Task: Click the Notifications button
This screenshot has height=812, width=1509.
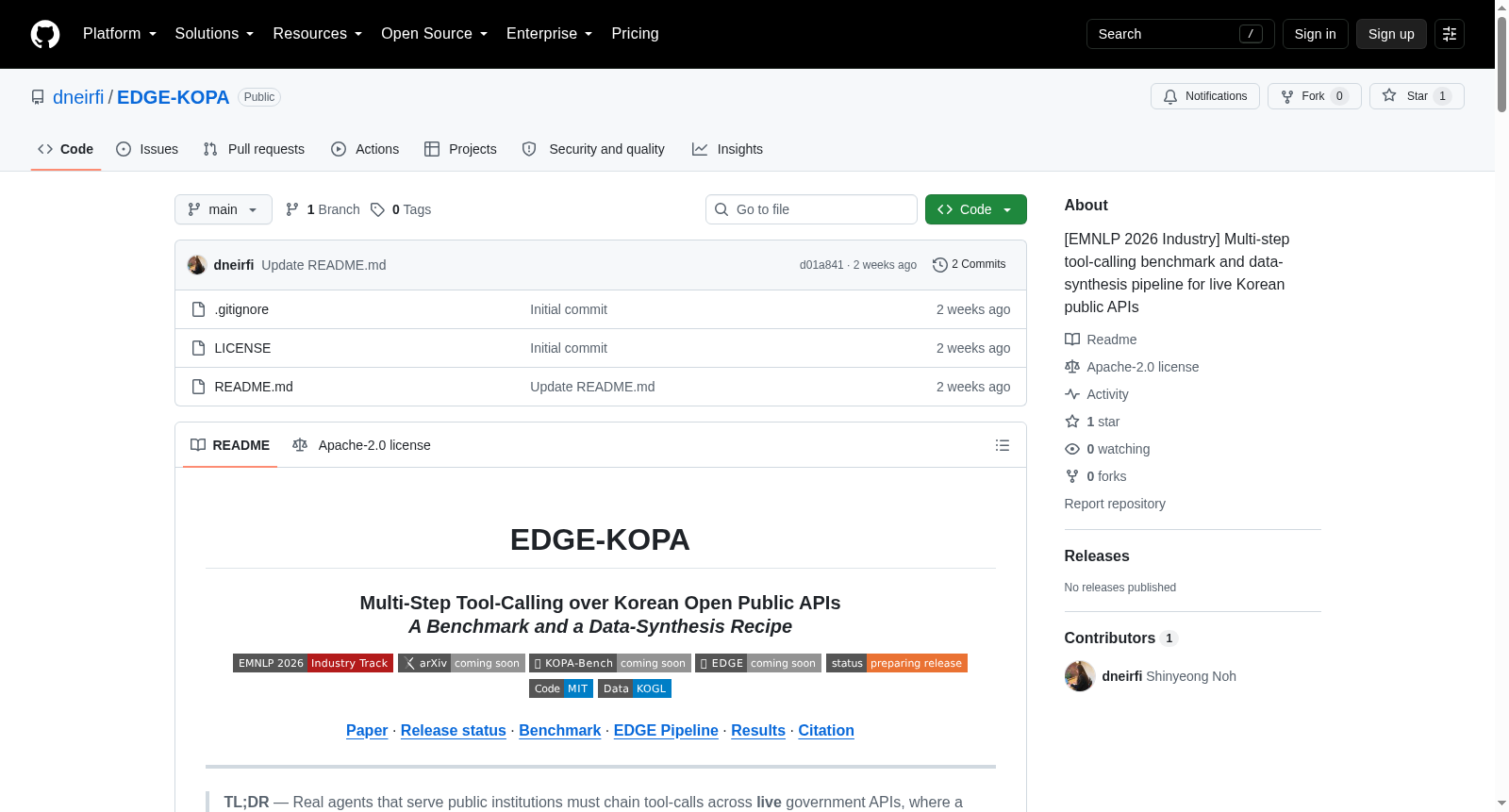Action: pyautogui.click(x=1205, y=96)
